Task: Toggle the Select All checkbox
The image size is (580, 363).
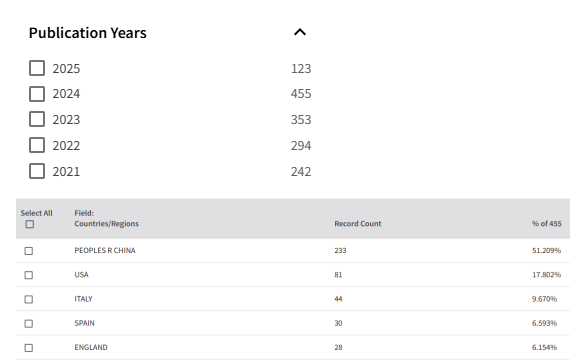Action: point(30,224)
